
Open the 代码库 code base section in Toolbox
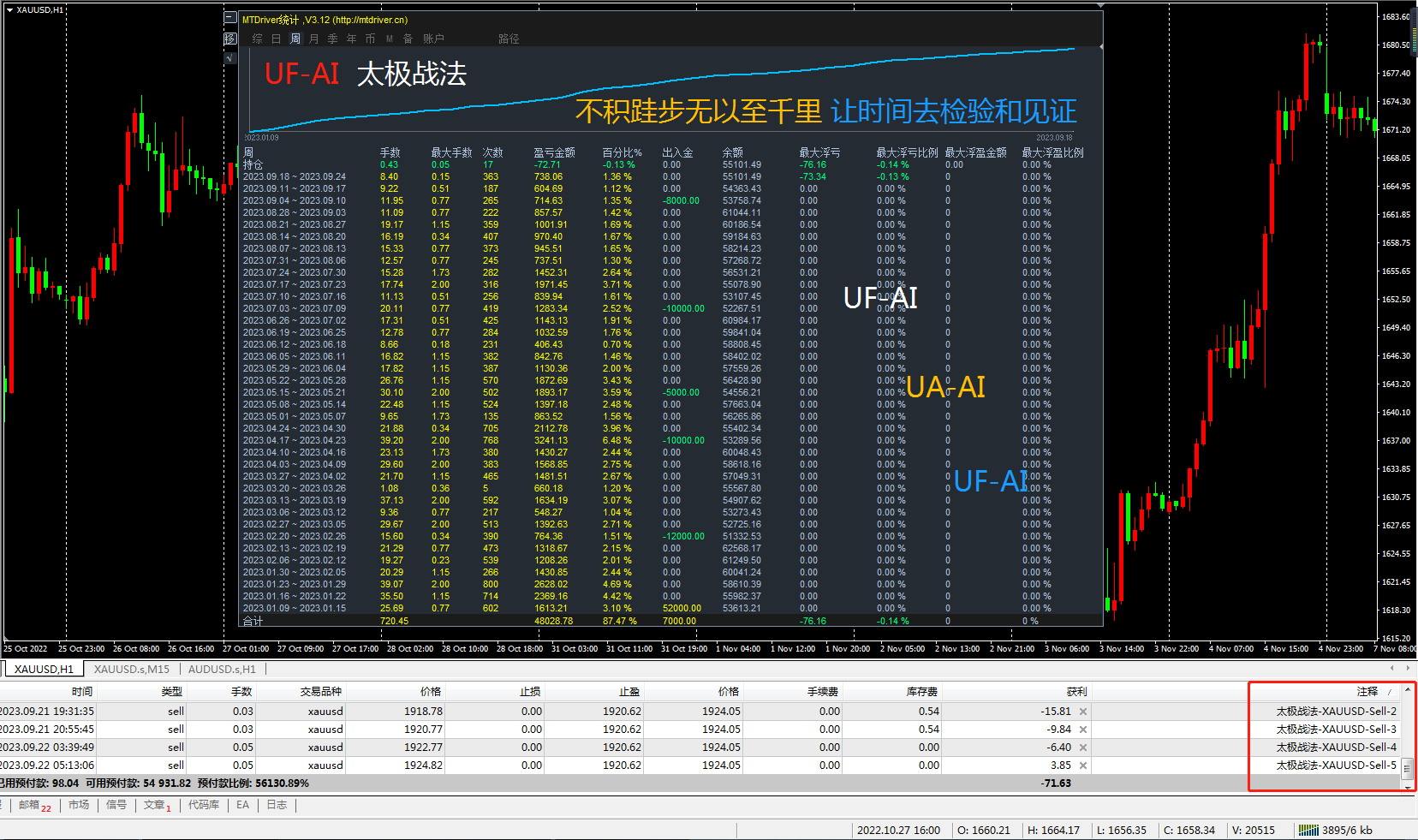point(204,805)
